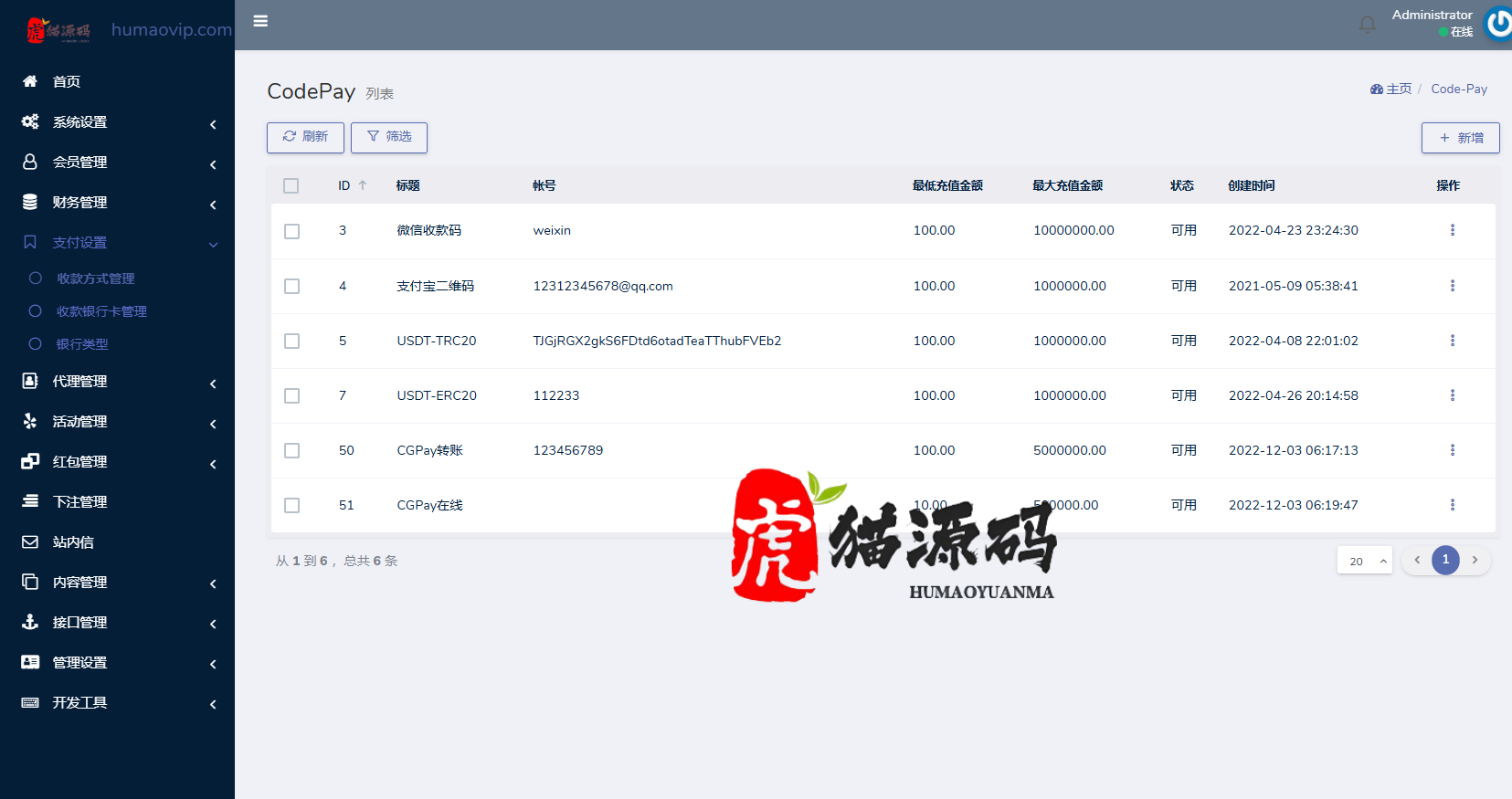The image size is (1512, 799).
Task: Expand the 会员管理 chevron
Action: click(x=213, y=164)
